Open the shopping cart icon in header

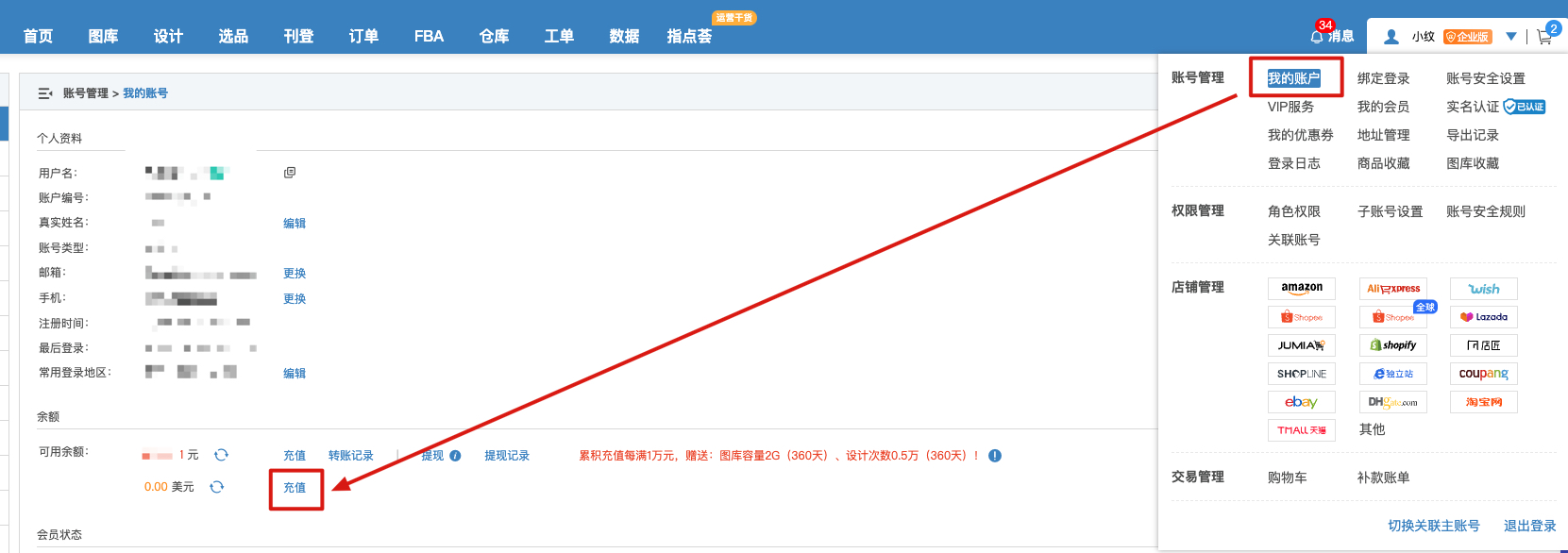click(1544, 37)
